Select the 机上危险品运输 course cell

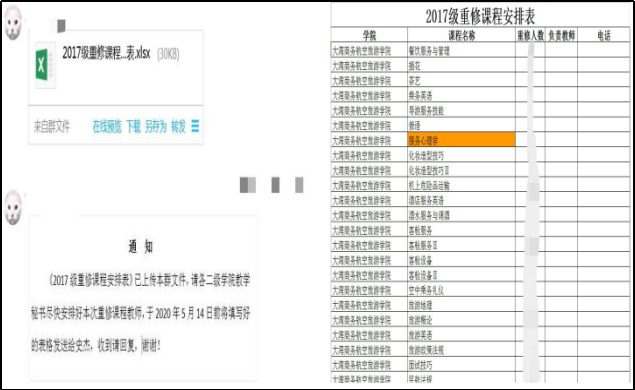461,185
